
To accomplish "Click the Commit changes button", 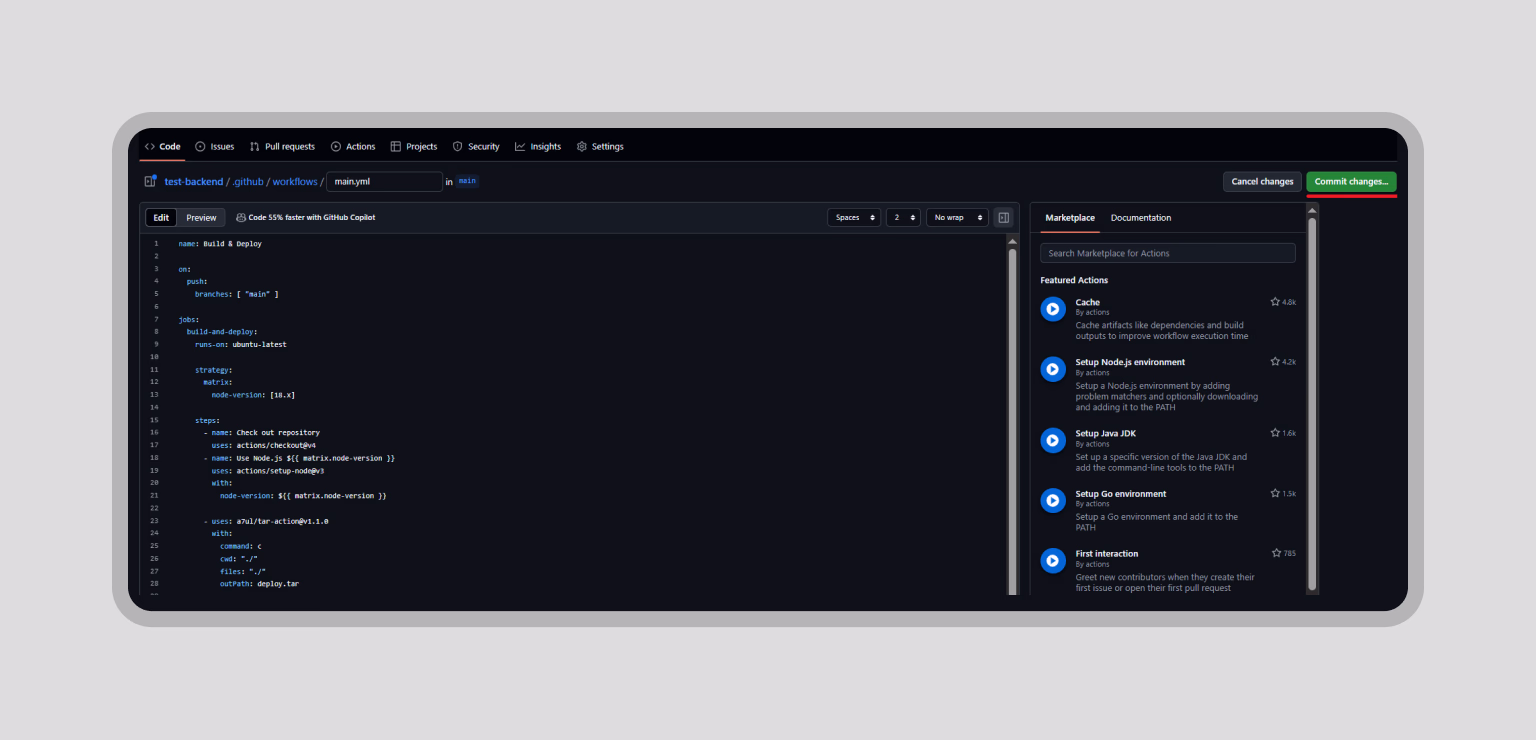I will coord(1351,182).
